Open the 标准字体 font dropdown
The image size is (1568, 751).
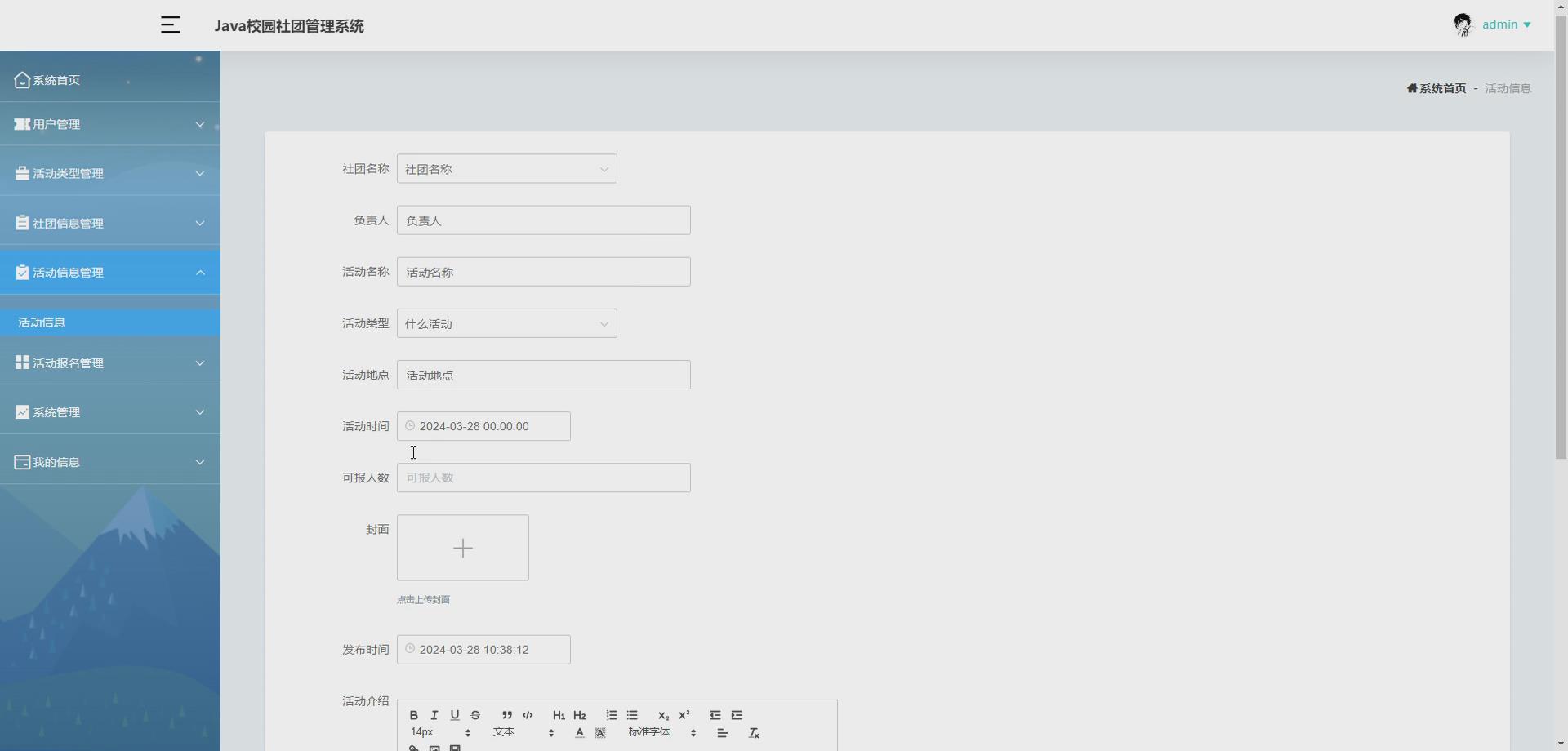662,732
